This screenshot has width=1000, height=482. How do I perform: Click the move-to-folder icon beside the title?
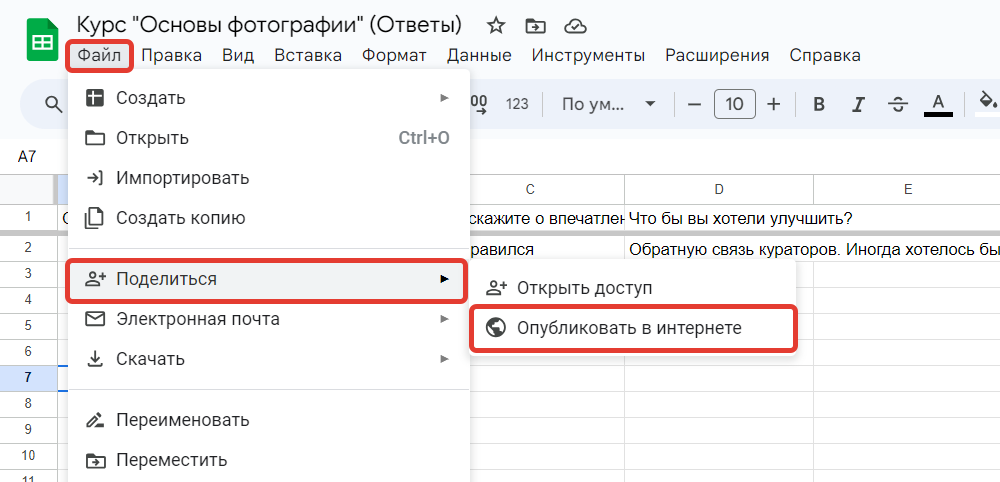pos(535,26)
